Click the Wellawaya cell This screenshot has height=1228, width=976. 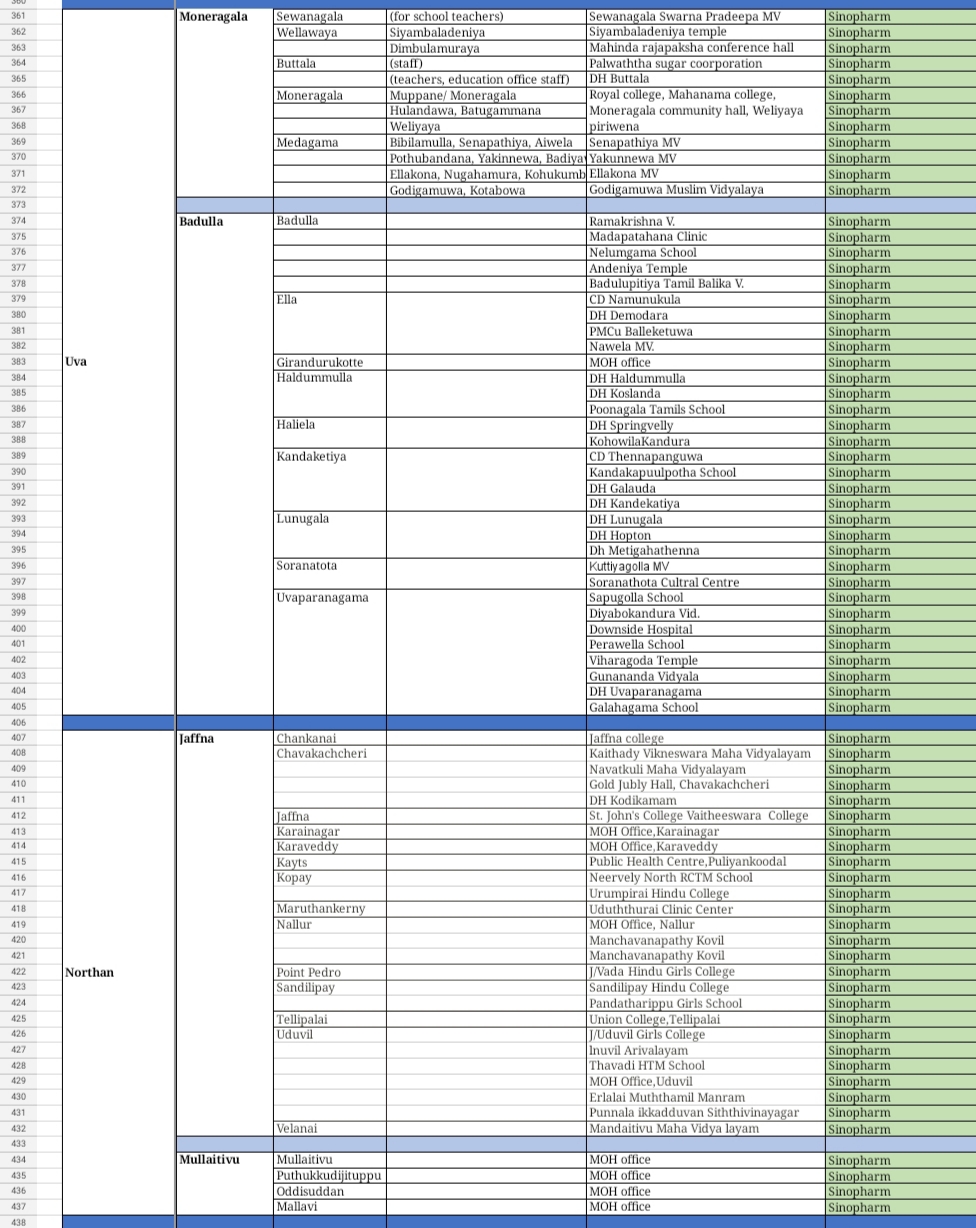pyautogui.click(x=330, y=33)
